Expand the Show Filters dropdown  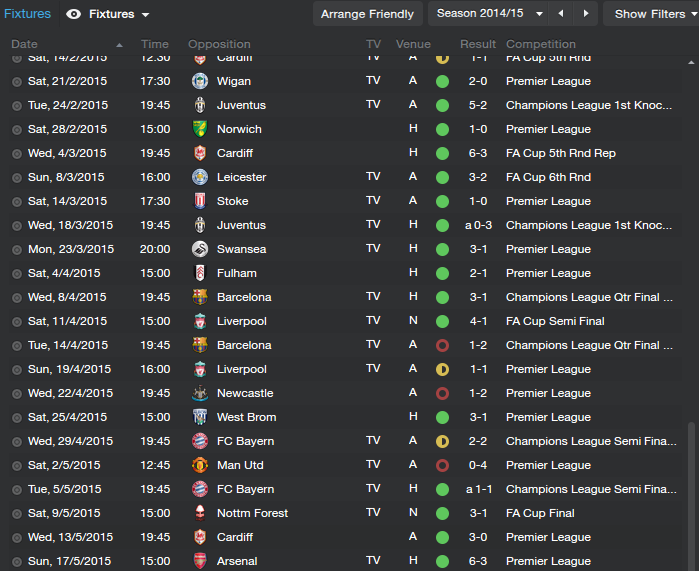[654, 14]
